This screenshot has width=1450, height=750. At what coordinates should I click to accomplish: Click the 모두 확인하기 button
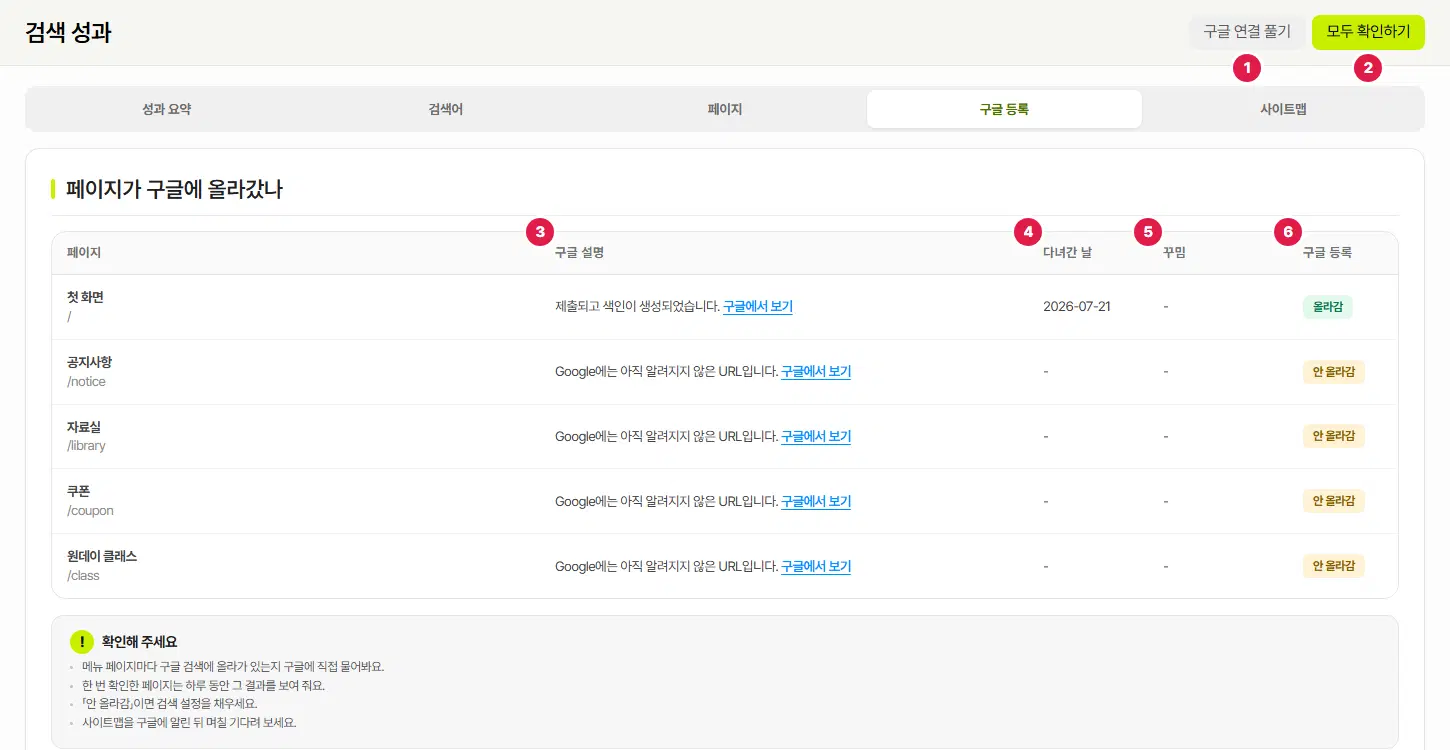[x=1368, y=32]
